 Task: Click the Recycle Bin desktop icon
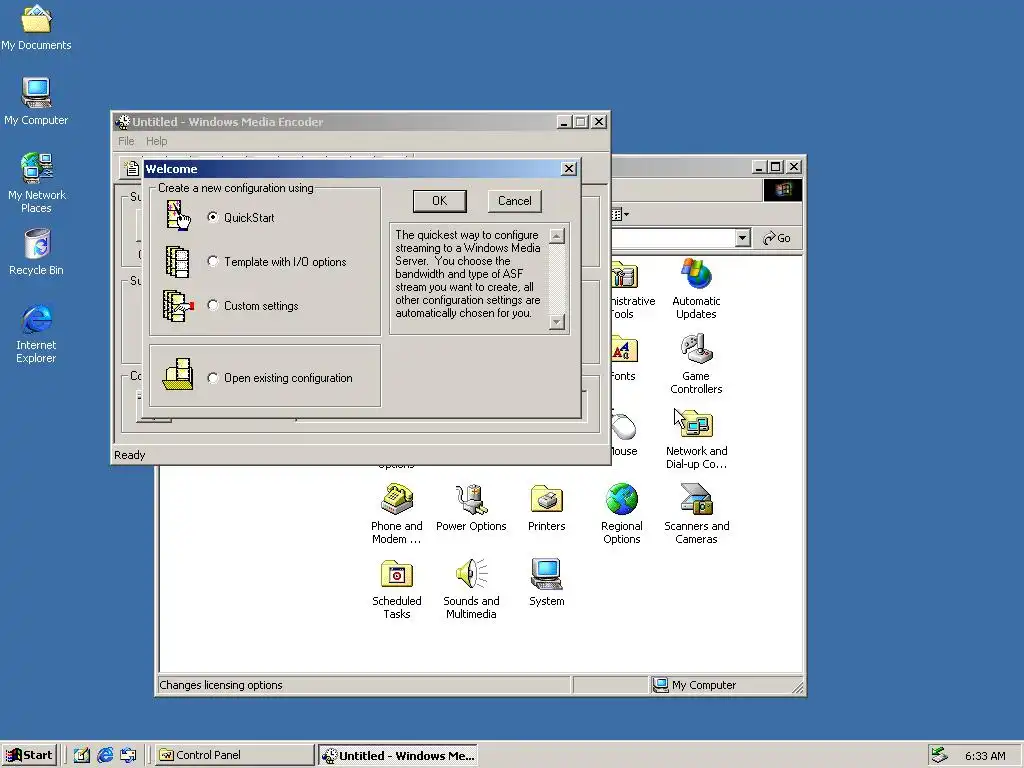tap(37, 251)
